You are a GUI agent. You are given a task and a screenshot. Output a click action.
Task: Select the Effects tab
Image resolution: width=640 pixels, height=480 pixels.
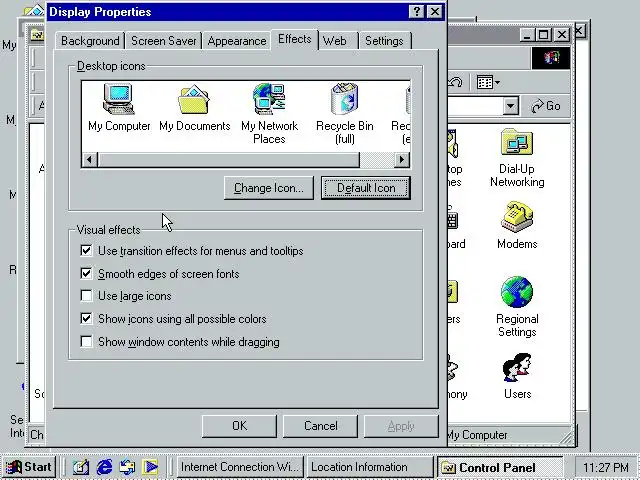tap(294, 39)
